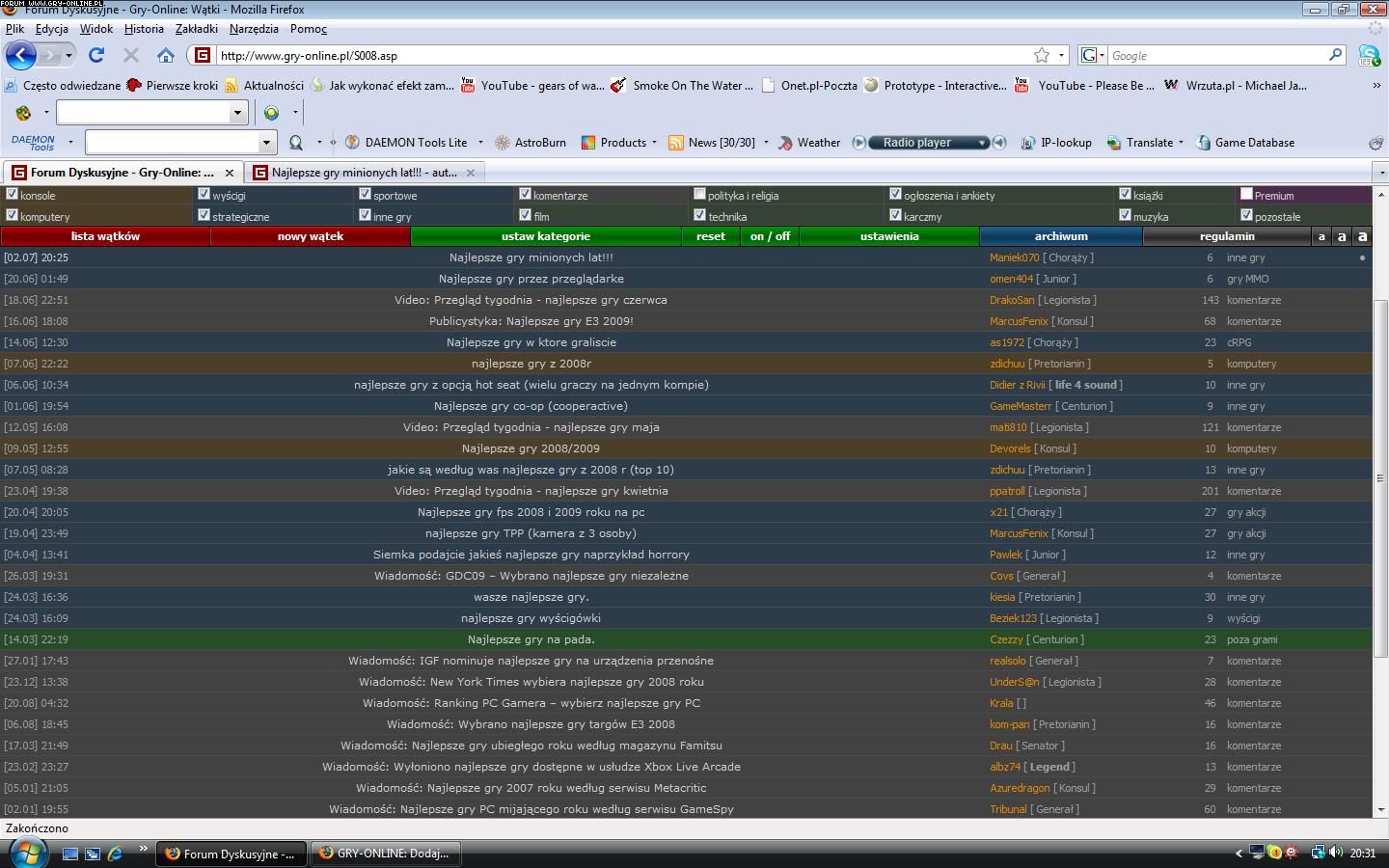Open the Weather toolbar icon
Screen dimensions: 1389x868
[787, 143]
